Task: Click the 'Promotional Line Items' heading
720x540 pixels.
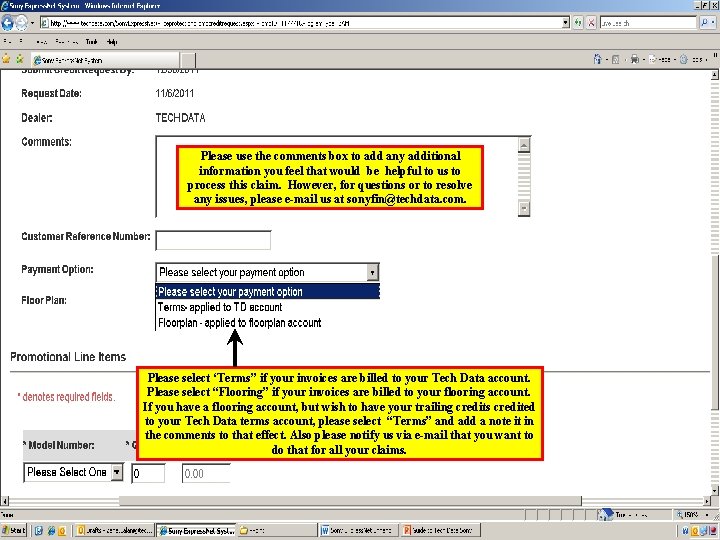Action: click(68, 357)
